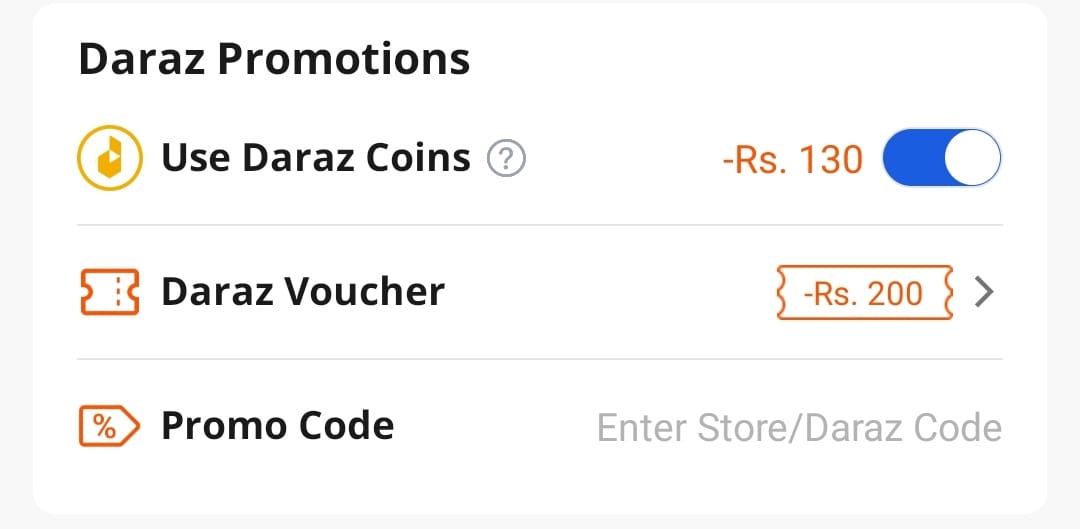Tap the Use Daraz Coins label
1080x529 pixels.
pyautogui.click(x=316, y=158)
